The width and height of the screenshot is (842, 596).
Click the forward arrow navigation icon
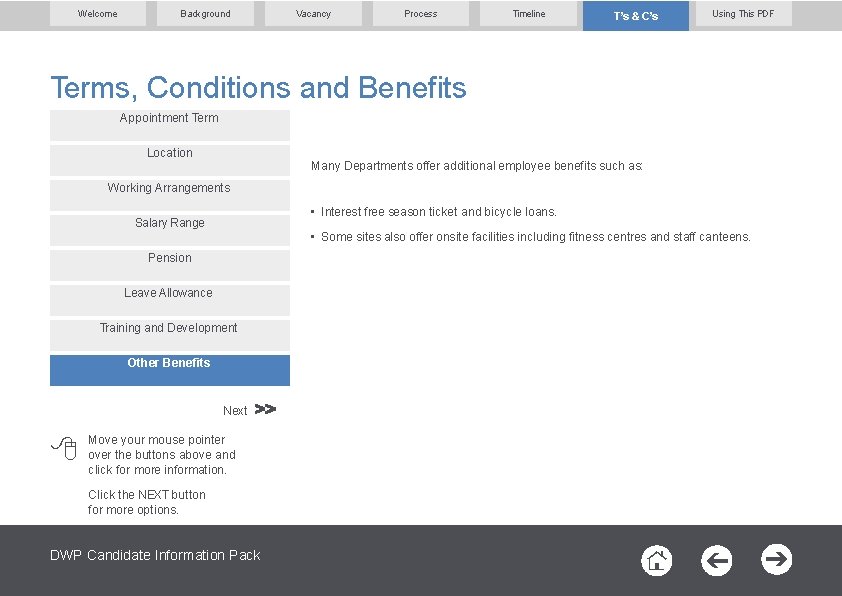pos(776,561)
